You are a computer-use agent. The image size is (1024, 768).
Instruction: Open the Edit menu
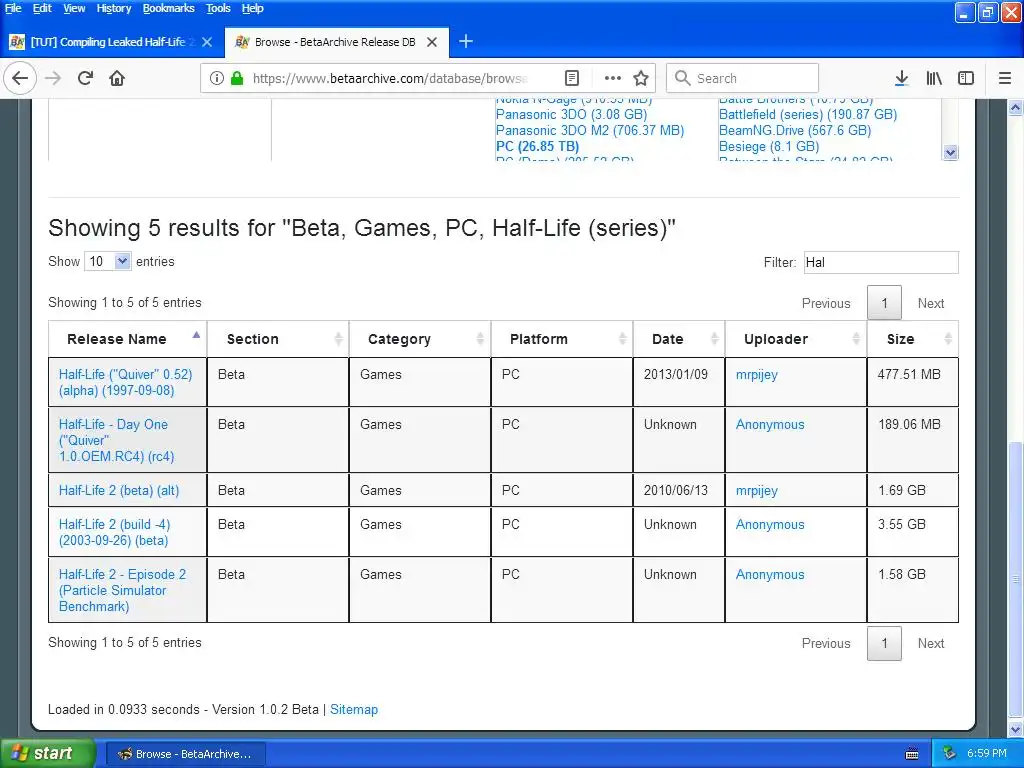click(x=42, y=8)
